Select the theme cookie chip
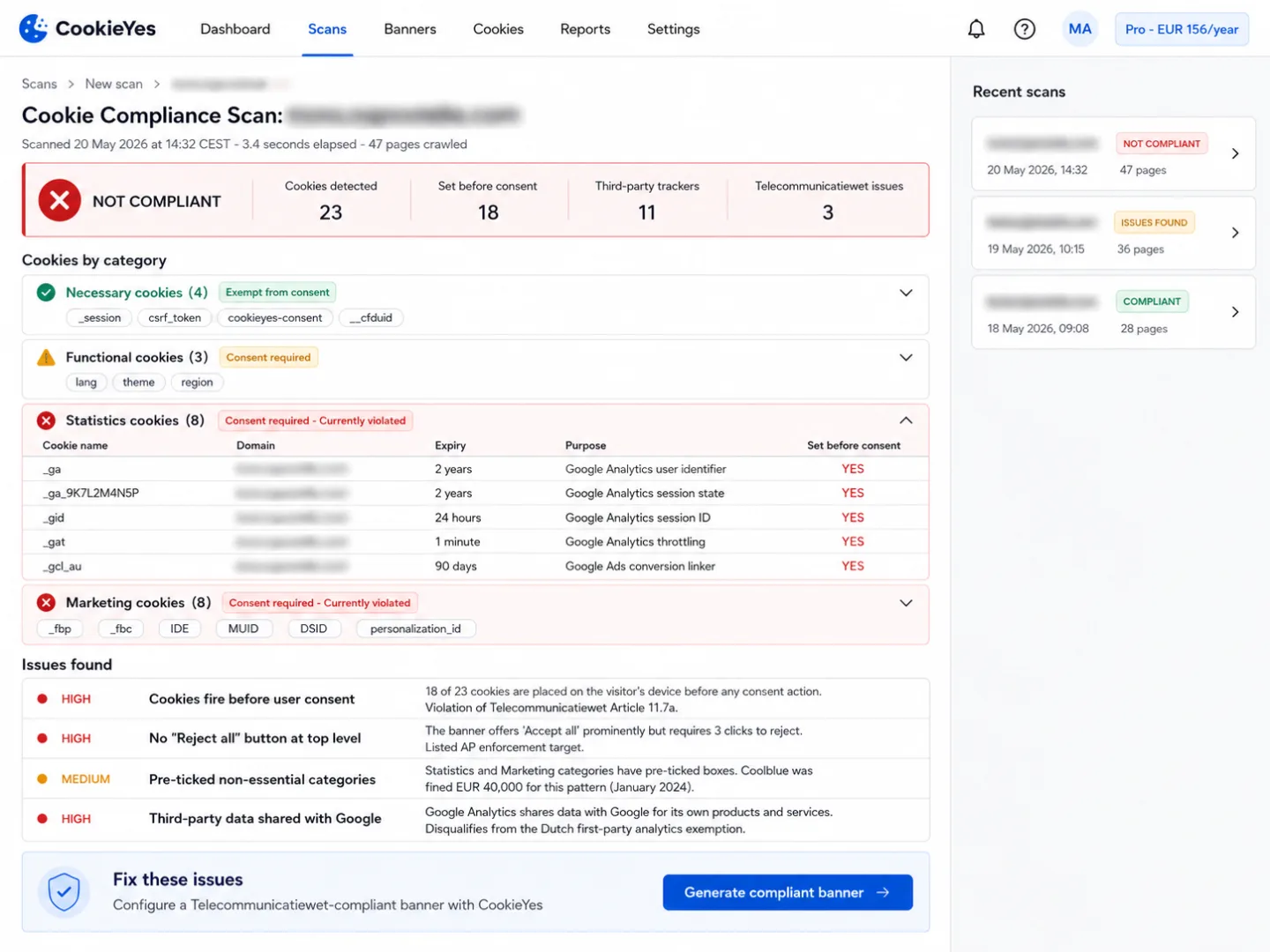 pos(138,382)
